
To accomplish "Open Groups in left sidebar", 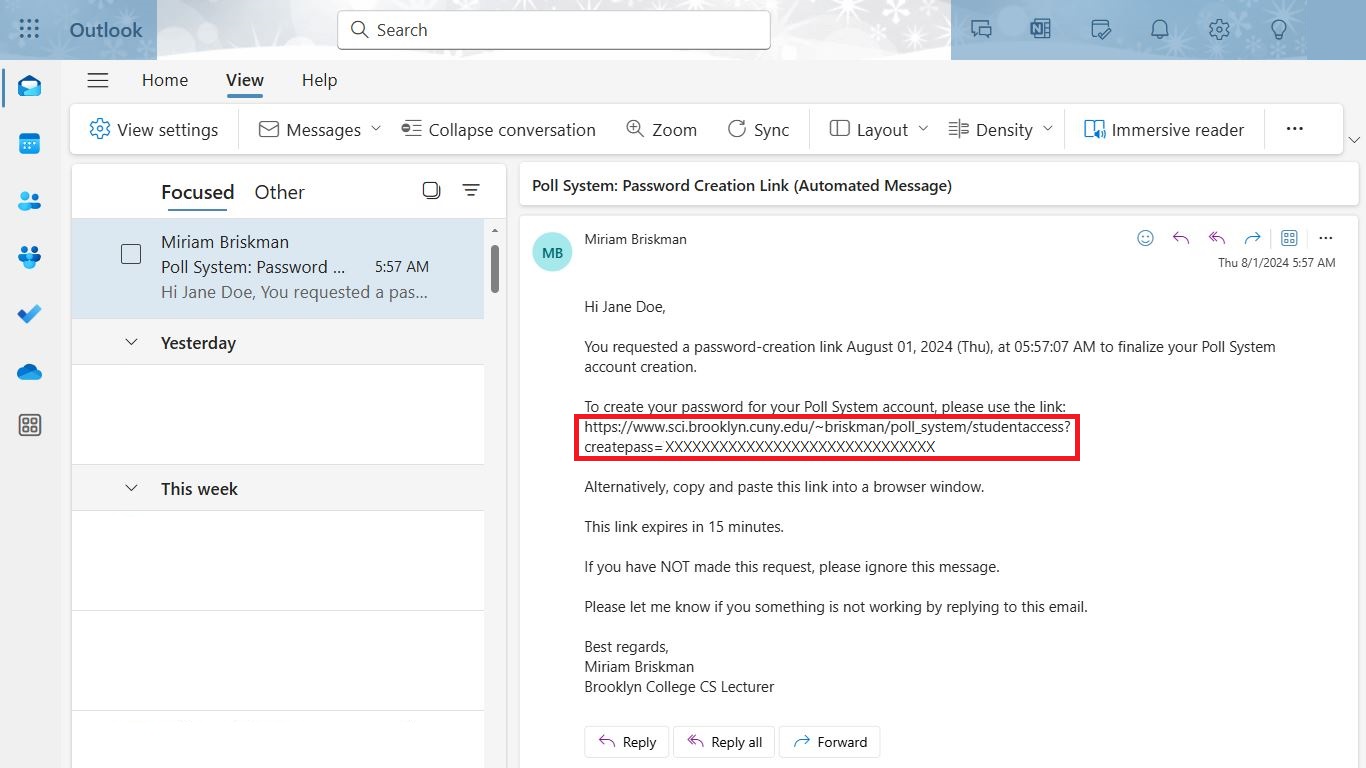I will [29, 257].
